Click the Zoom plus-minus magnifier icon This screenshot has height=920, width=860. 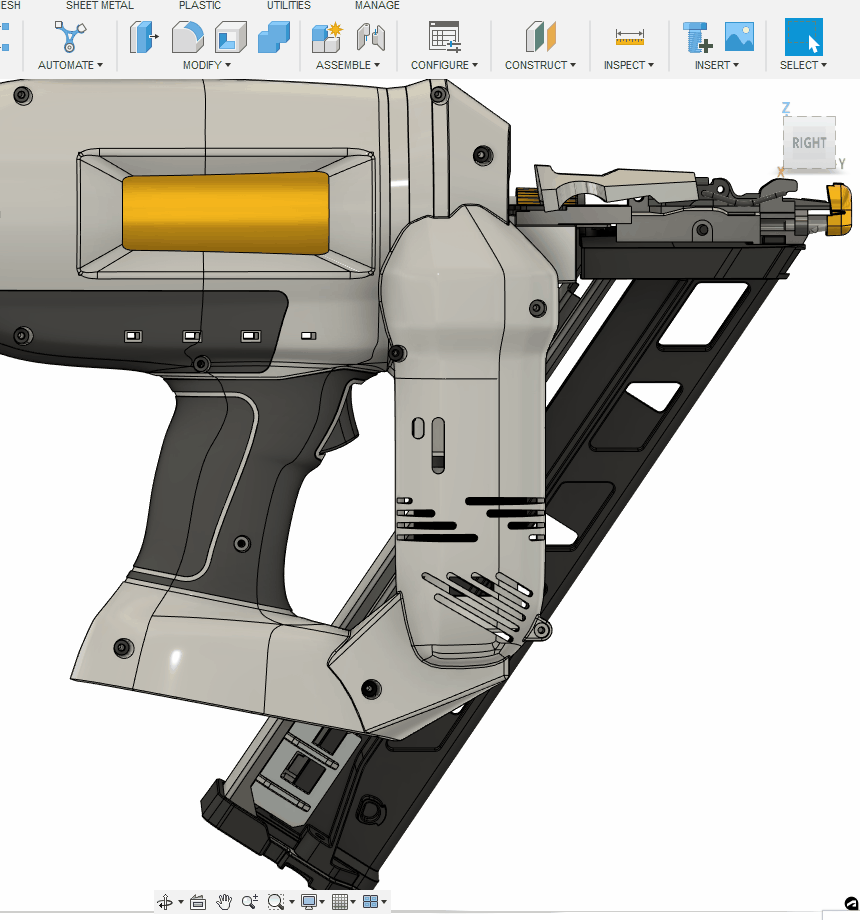pos(250,901)
